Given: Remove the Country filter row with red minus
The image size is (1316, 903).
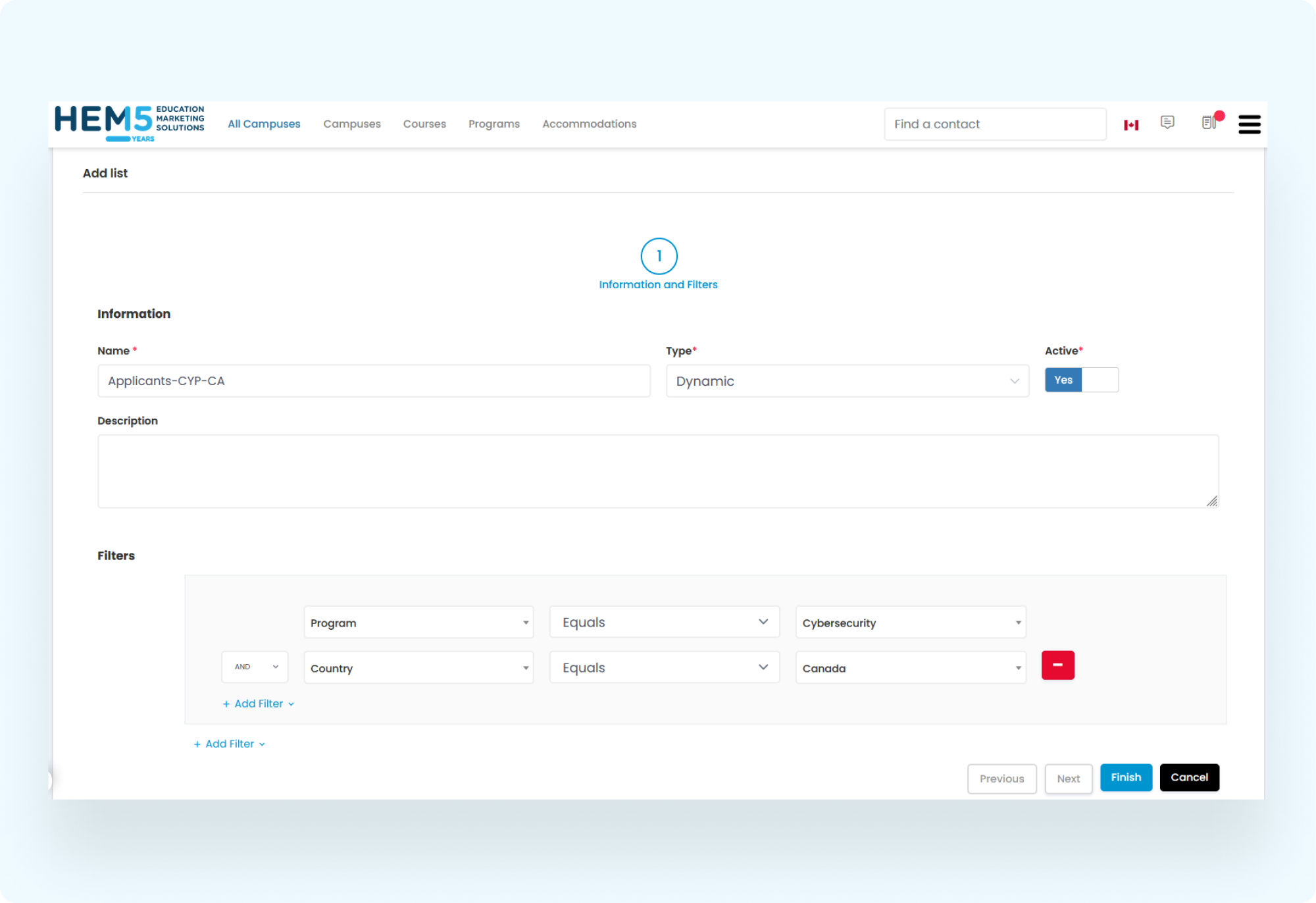Looking at the screenshot, I should pyautogui.click(x=1057, y=665).
